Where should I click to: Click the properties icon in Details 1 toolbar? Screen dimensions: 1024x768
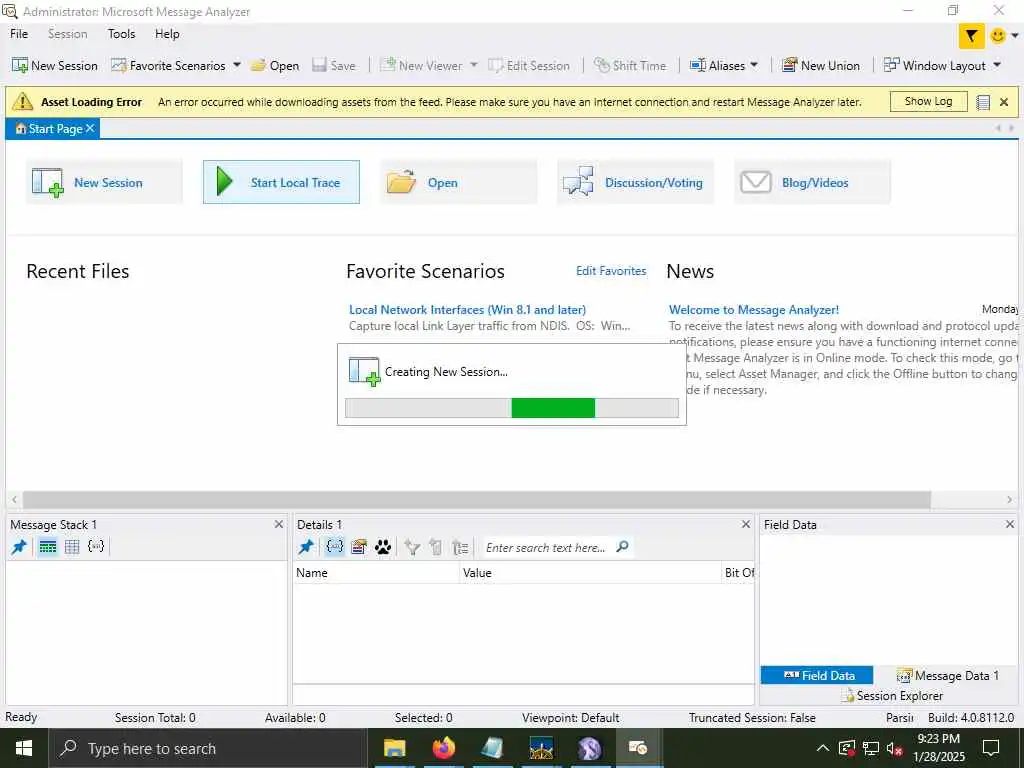pos(359,547)
